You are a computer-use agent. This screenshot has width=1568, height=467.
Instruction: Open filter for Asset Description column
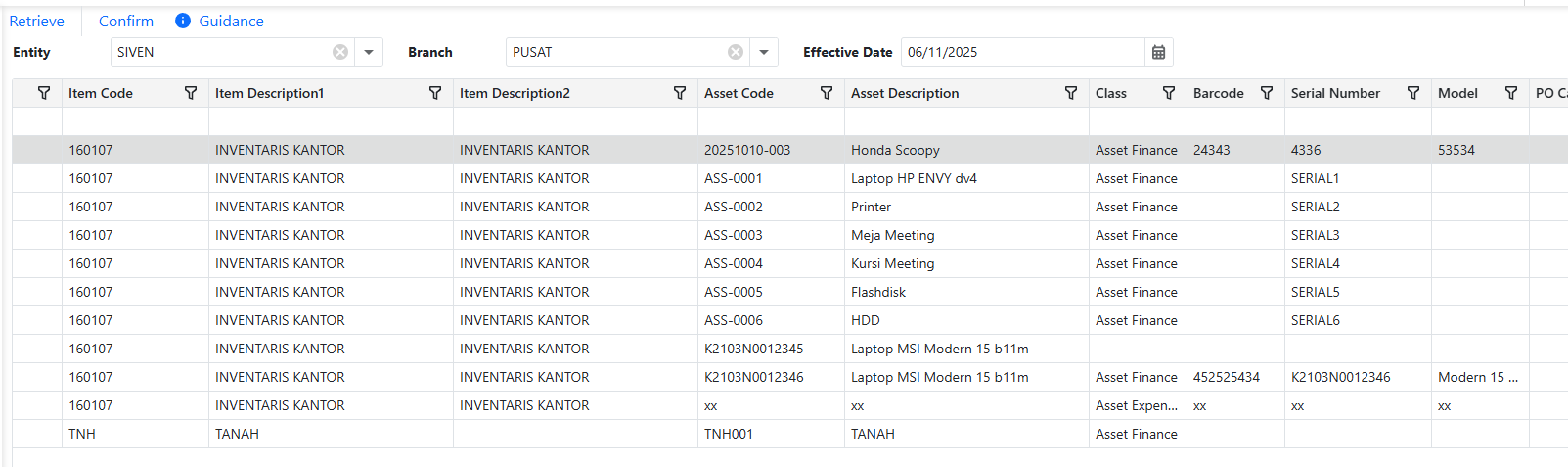click(1071, 93)
